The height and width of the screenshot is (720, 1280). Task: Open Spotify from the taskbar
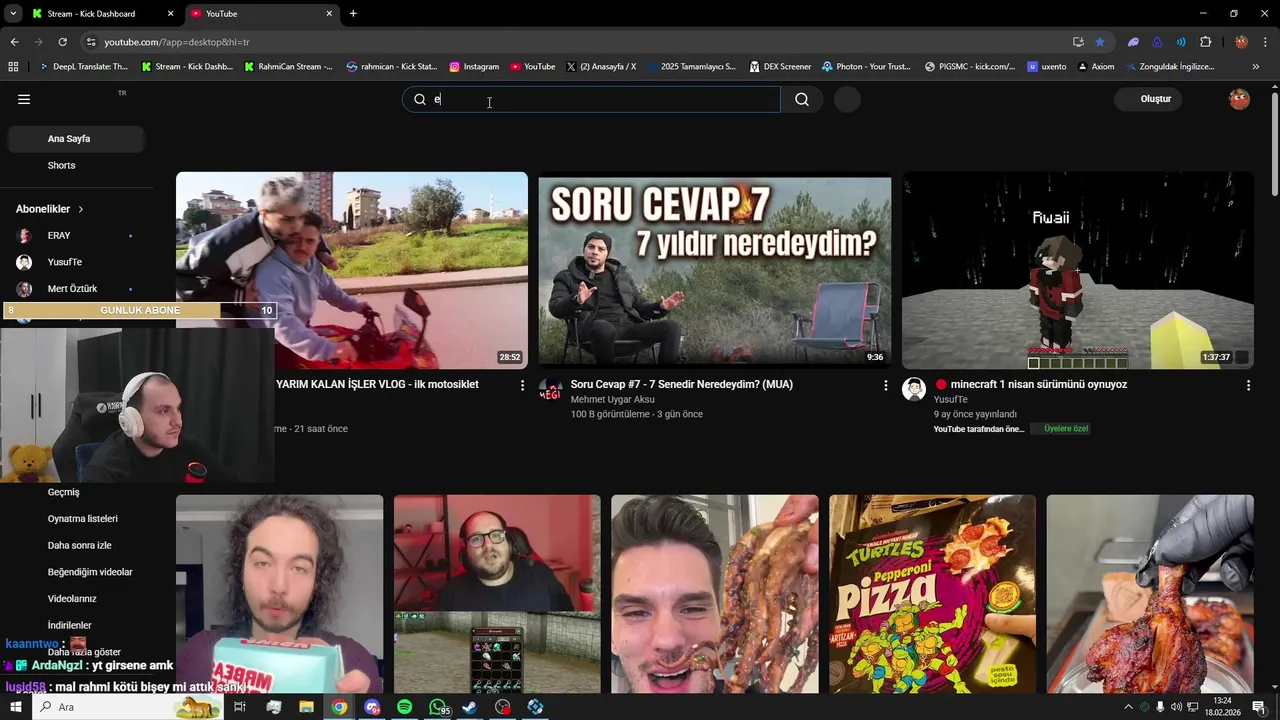[404, 707]
